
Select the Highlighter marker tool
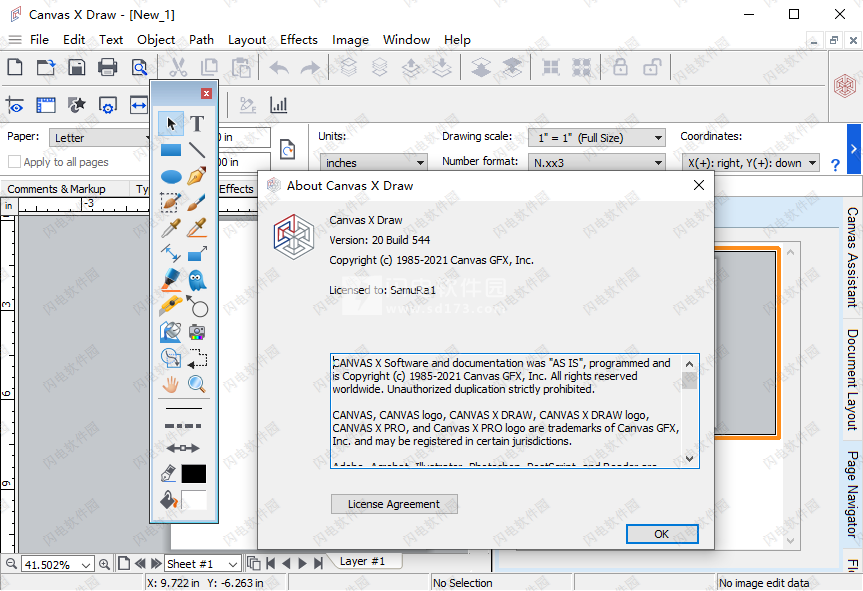click(171, 280)
